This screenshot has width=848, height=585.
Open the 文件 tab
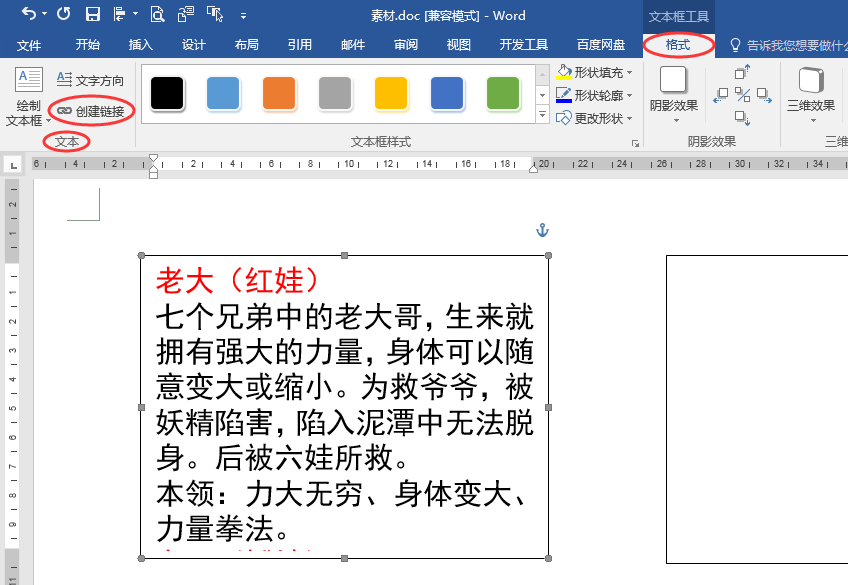(x=29, y=45)
